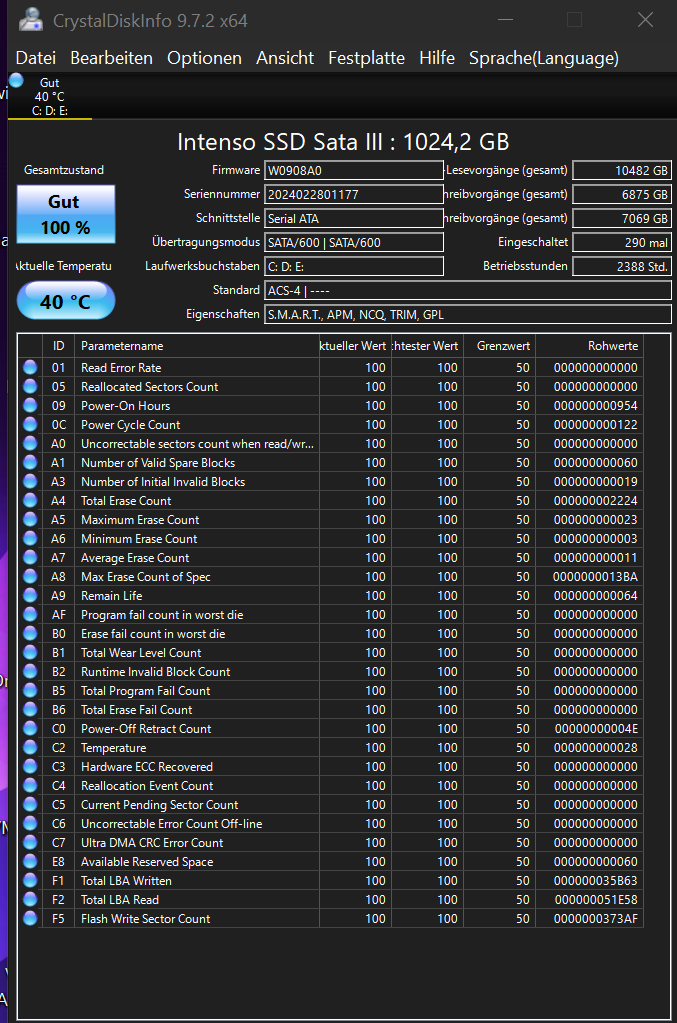Click the Grenzwert column header

[500, 346]
